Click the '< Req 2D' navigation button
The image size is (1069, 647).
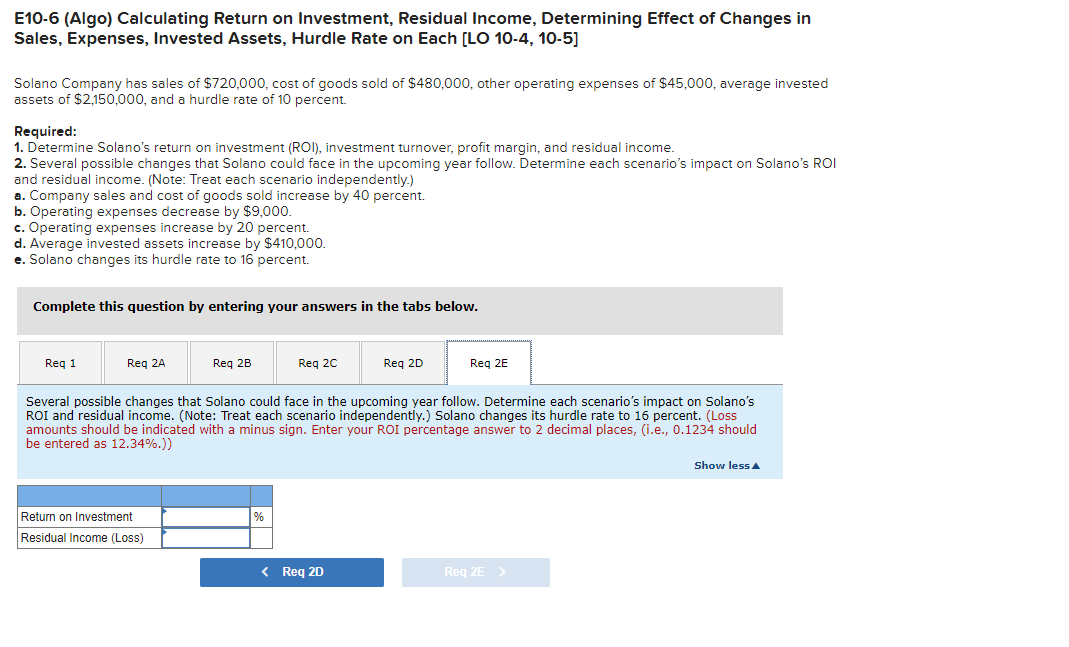pos(291,571)
